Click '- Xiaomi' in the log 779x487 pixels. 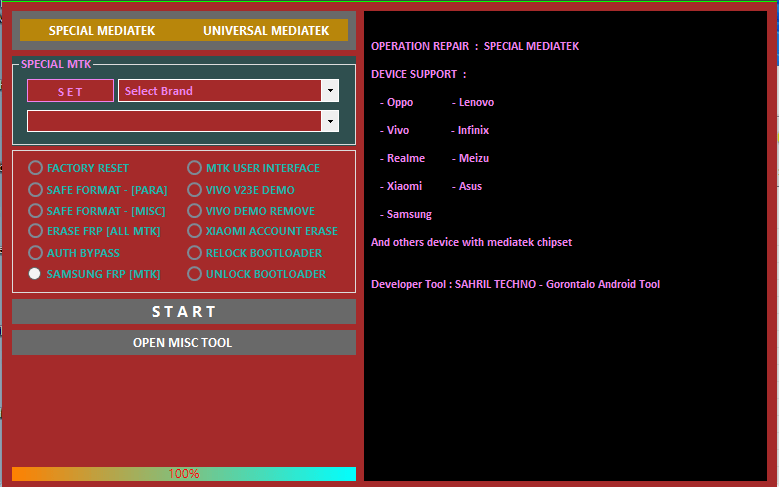coord(401,186)
